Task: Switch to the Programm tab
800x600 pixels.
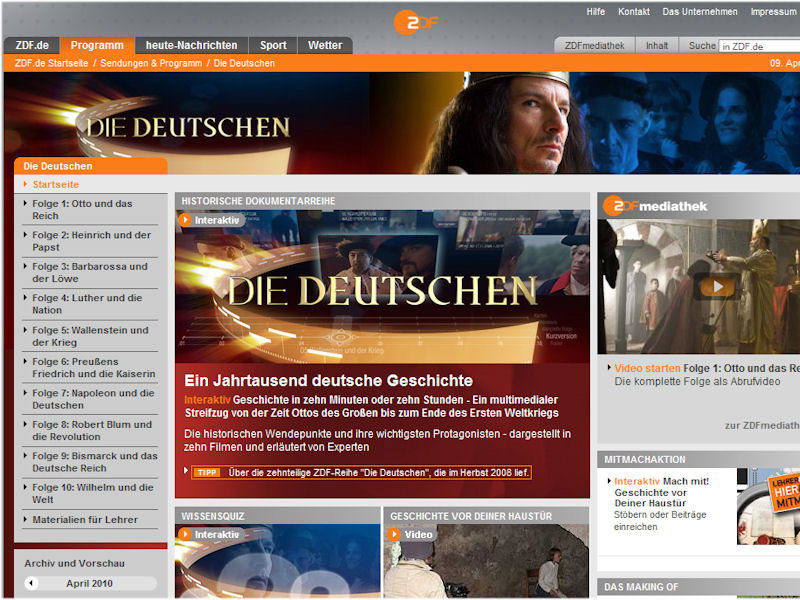Action: click(x=97, y=45)
